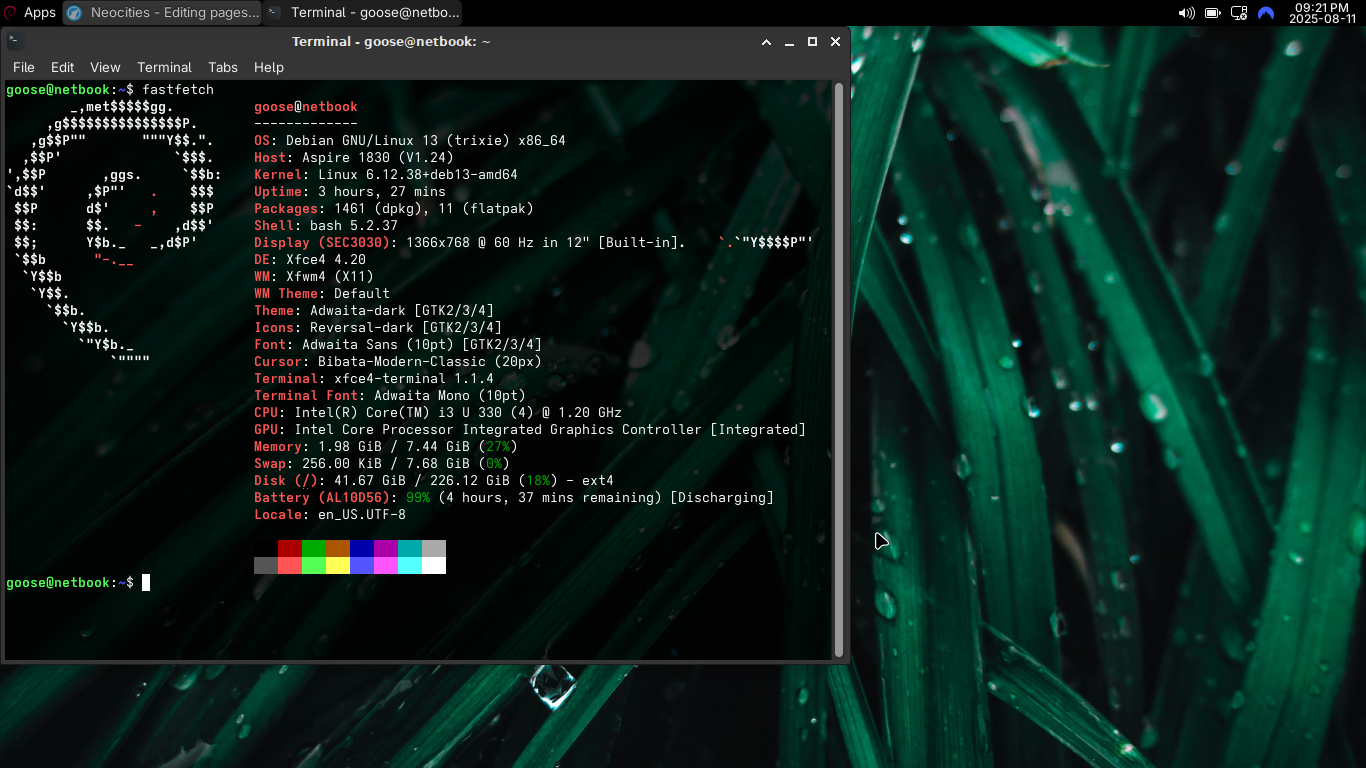
Task: Select Terminal taskbar button in panel
Action: coord(363,12)
